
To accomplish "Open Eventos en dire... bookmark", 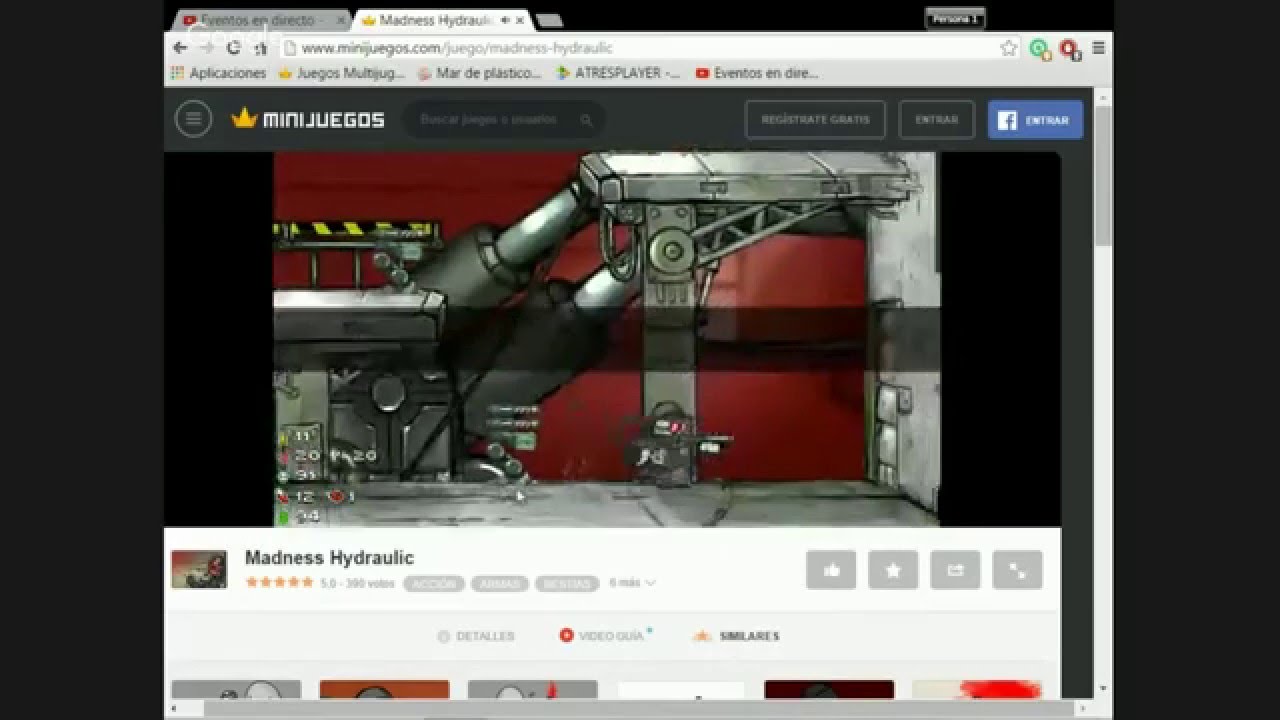I will (756, 73).
